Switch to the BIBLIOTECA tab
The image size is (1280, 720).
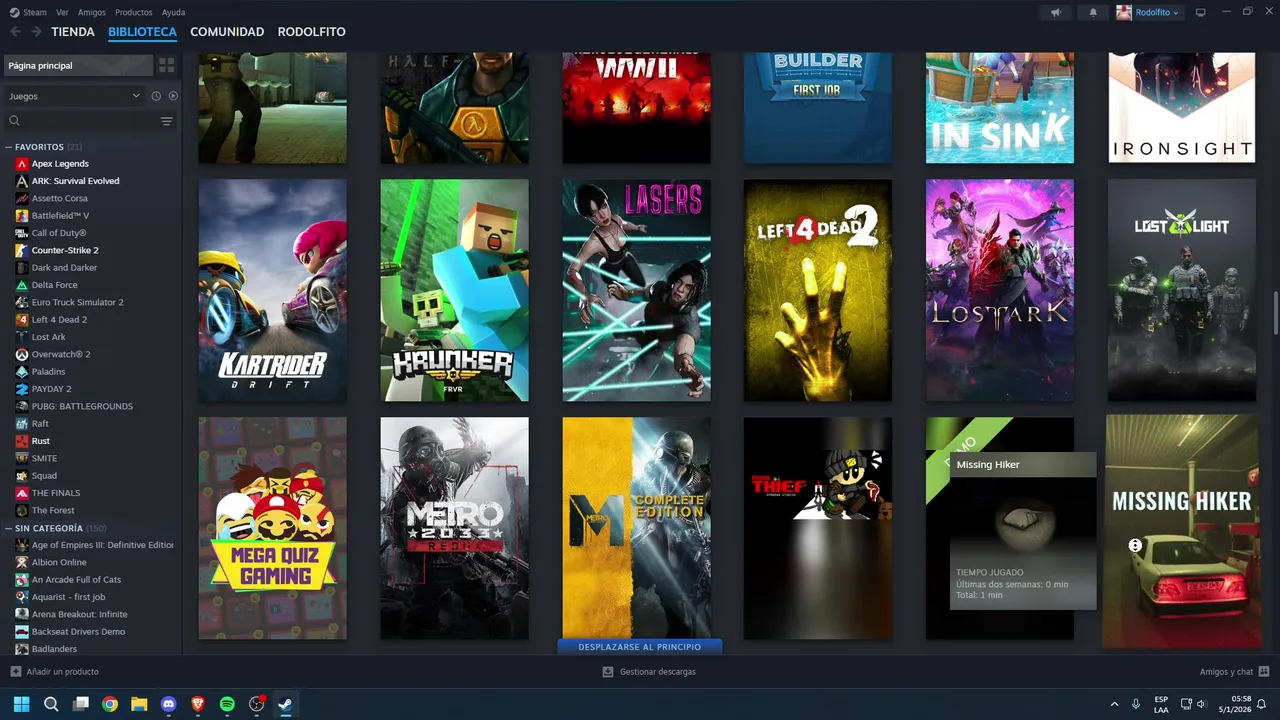(x=142, y=32)
